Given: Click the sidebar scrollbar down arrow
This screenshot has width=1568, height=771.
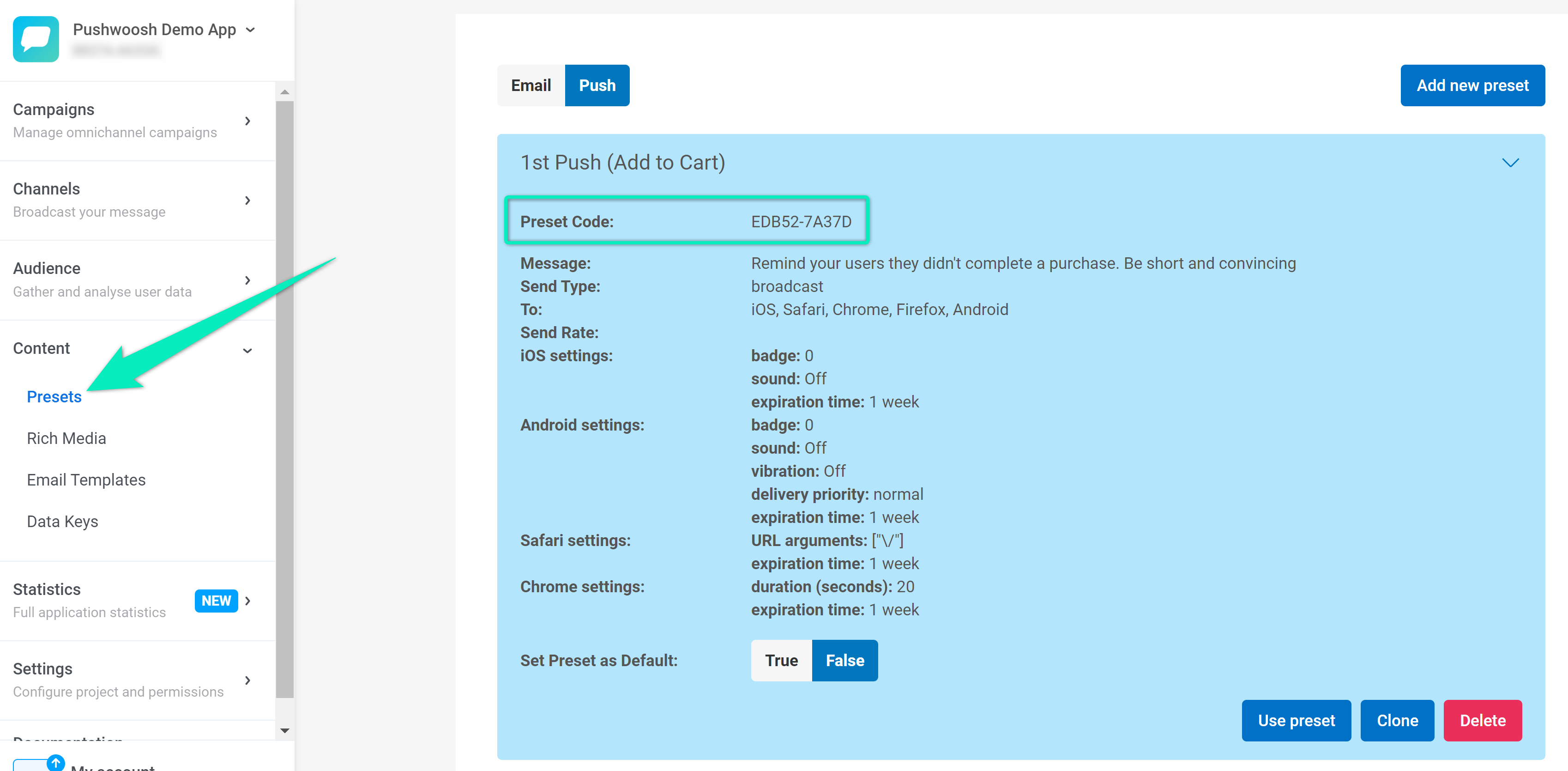Looking at the screenshot, I should tap(284, 730).
